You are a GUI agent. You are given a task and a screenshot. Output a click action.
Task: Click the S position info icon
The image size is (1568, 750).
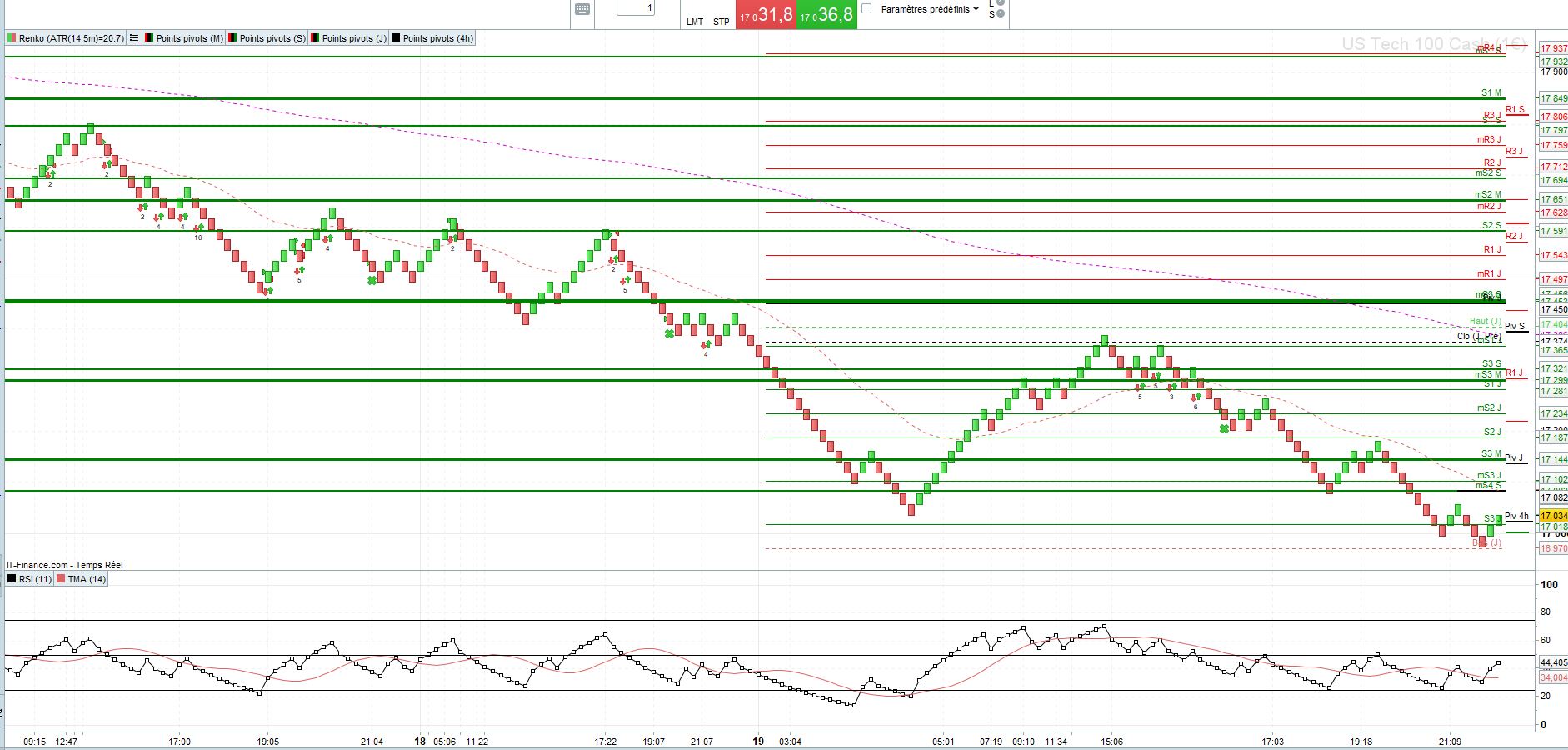(1001, 14)
